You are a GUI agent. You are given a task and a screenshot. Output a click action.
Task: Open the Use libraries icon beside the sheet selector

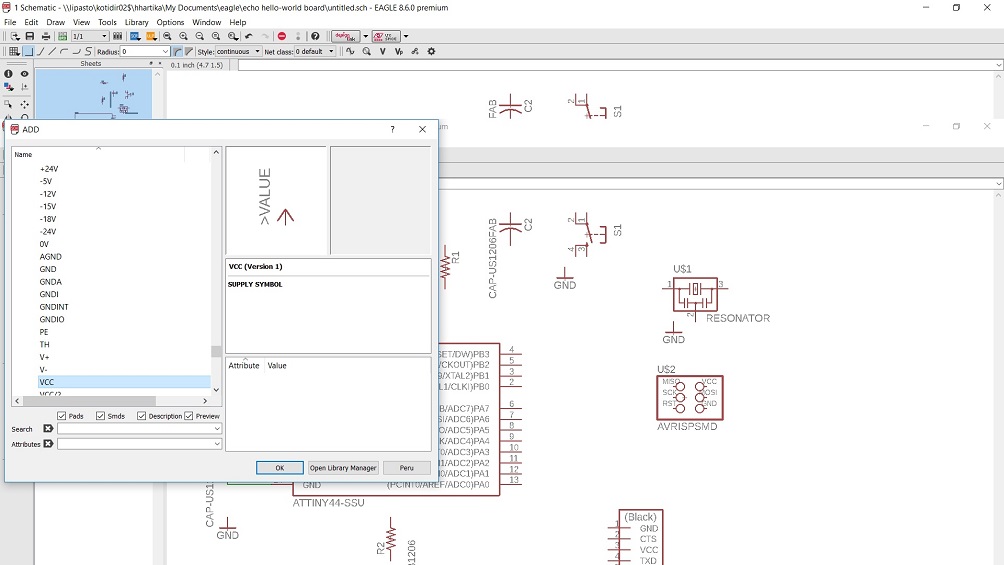117,37
